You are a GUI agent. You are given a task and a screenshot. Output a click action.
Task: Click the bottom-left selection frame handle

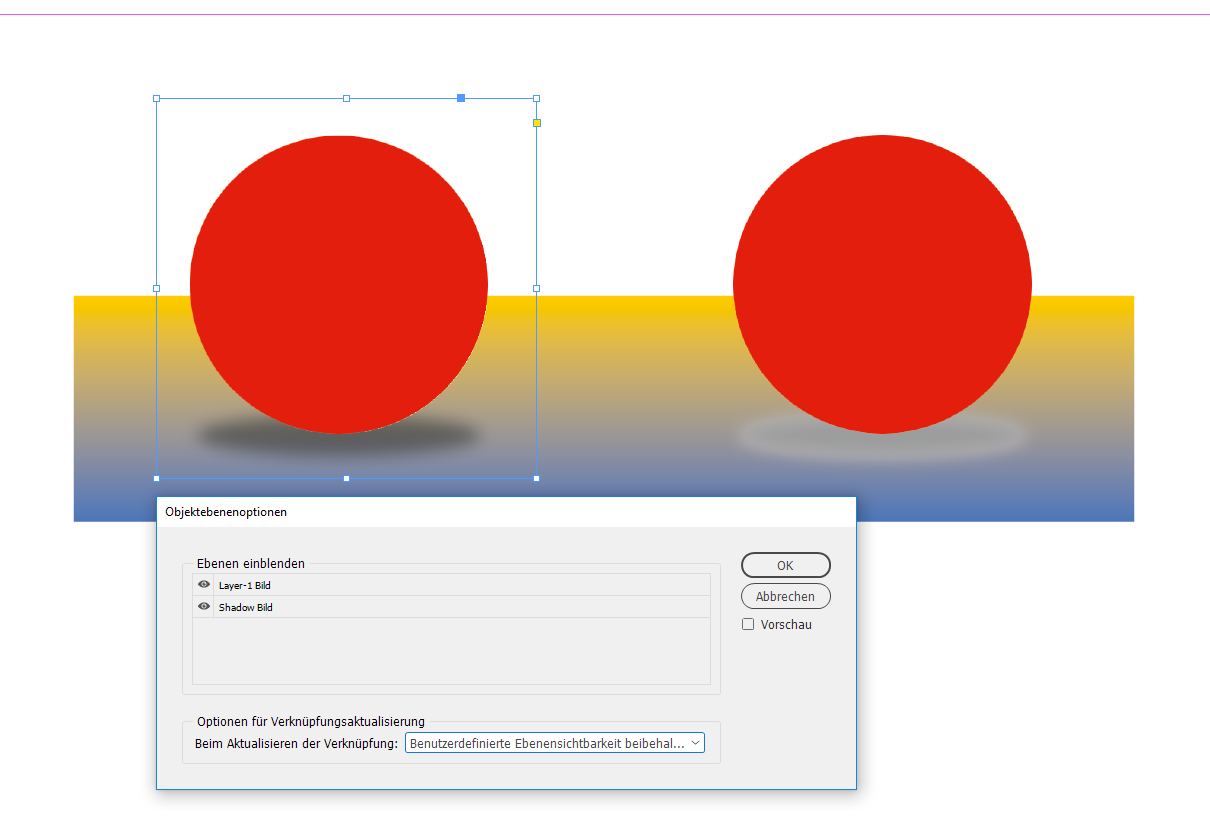click(157, 478)
